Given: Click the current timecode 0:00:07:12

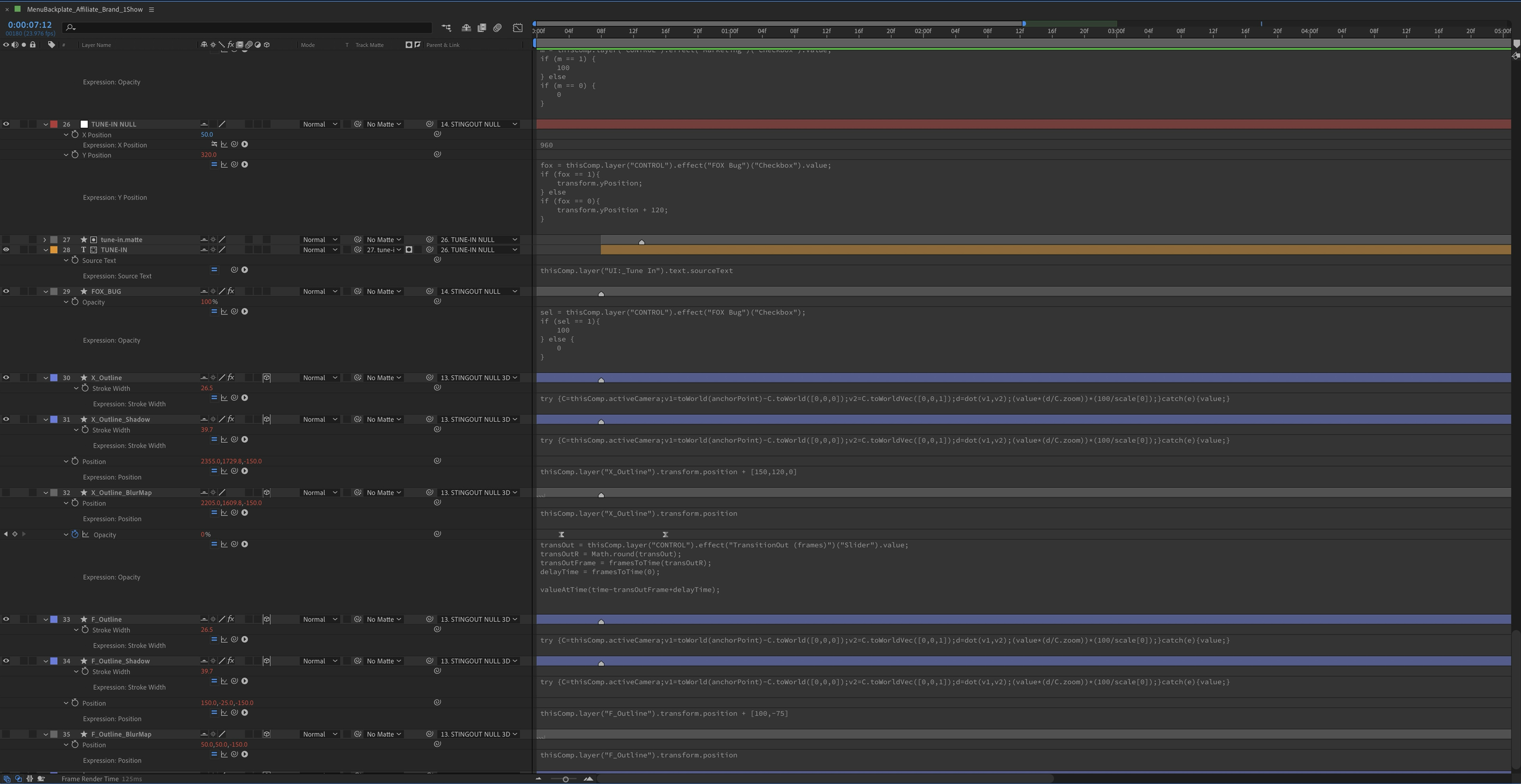Looking at the screenshot, I should pos(30,25).
